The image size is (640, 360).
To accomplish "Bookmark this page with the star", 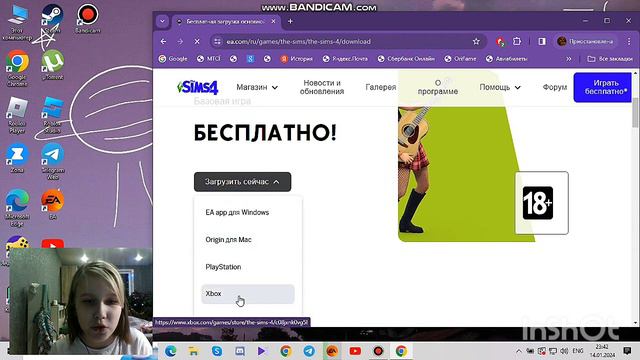I will (x=476, y=42).
